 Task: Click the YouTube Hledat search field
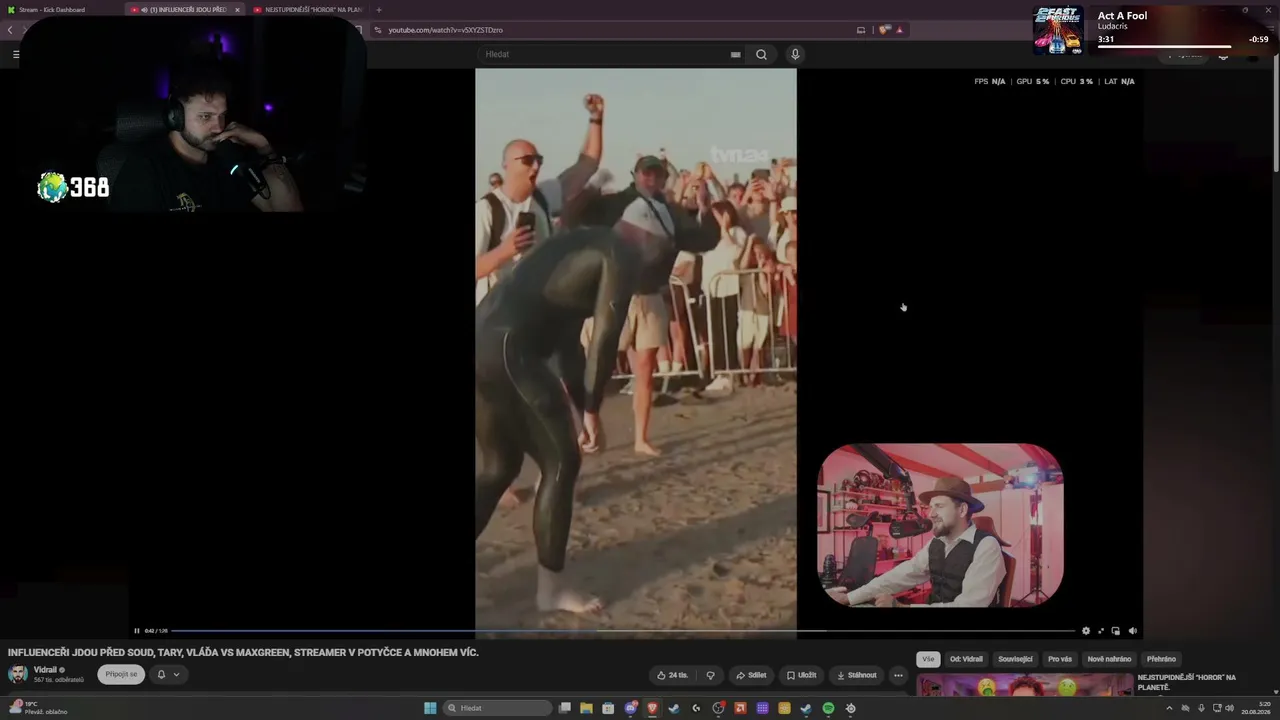[x=603, y=54]
